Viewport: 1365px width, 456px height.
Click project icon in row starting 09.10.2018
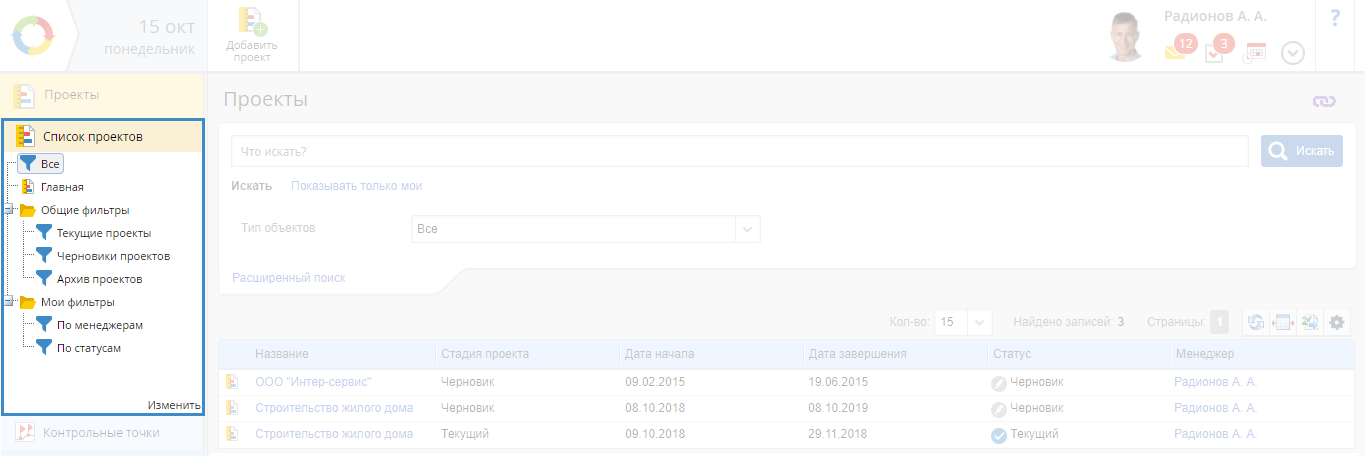tap(233, 434)
